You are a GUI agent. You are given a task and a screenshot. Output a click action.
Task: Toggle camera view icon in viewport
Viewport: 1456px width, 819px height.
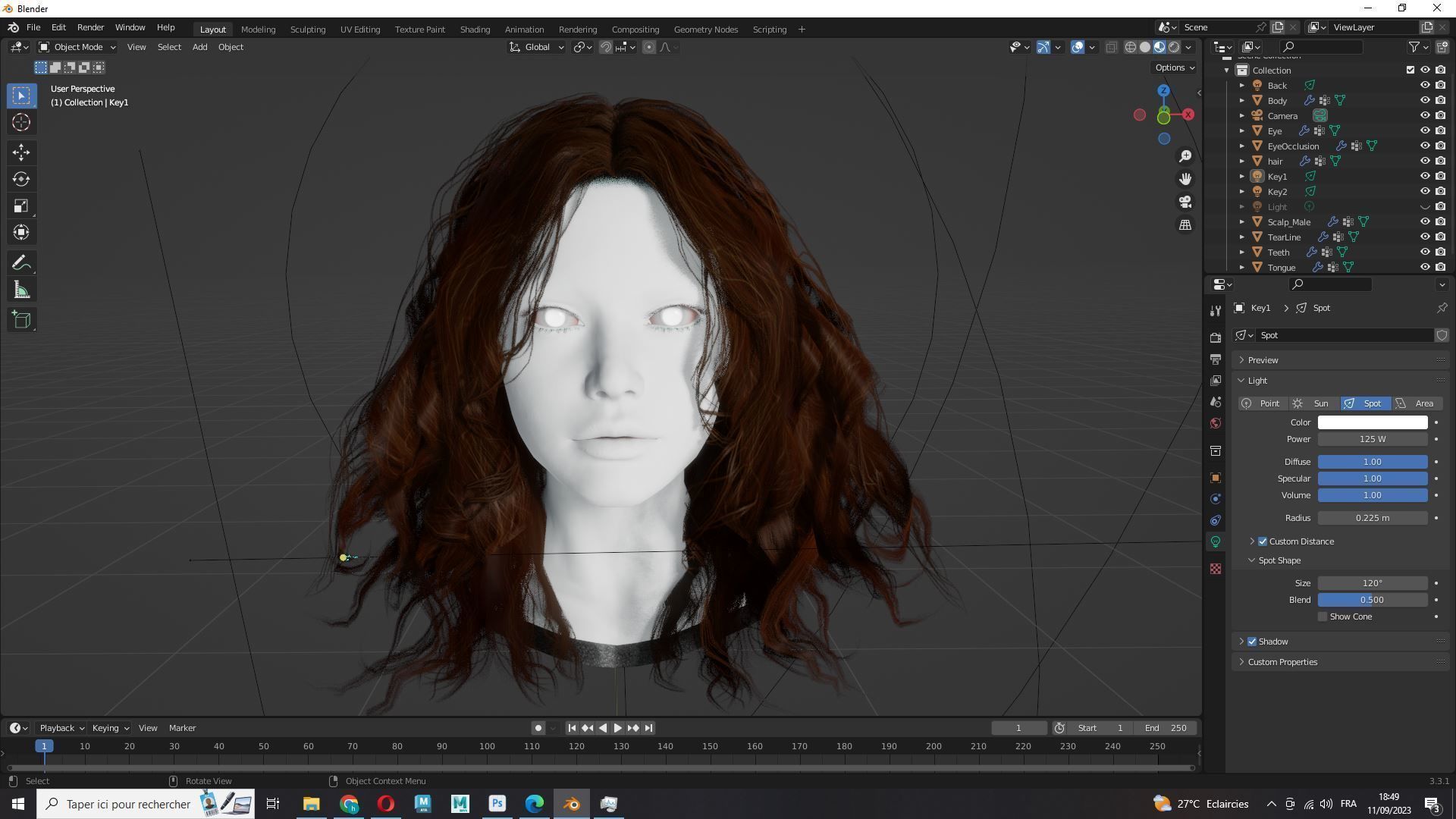coord(1185,202)
